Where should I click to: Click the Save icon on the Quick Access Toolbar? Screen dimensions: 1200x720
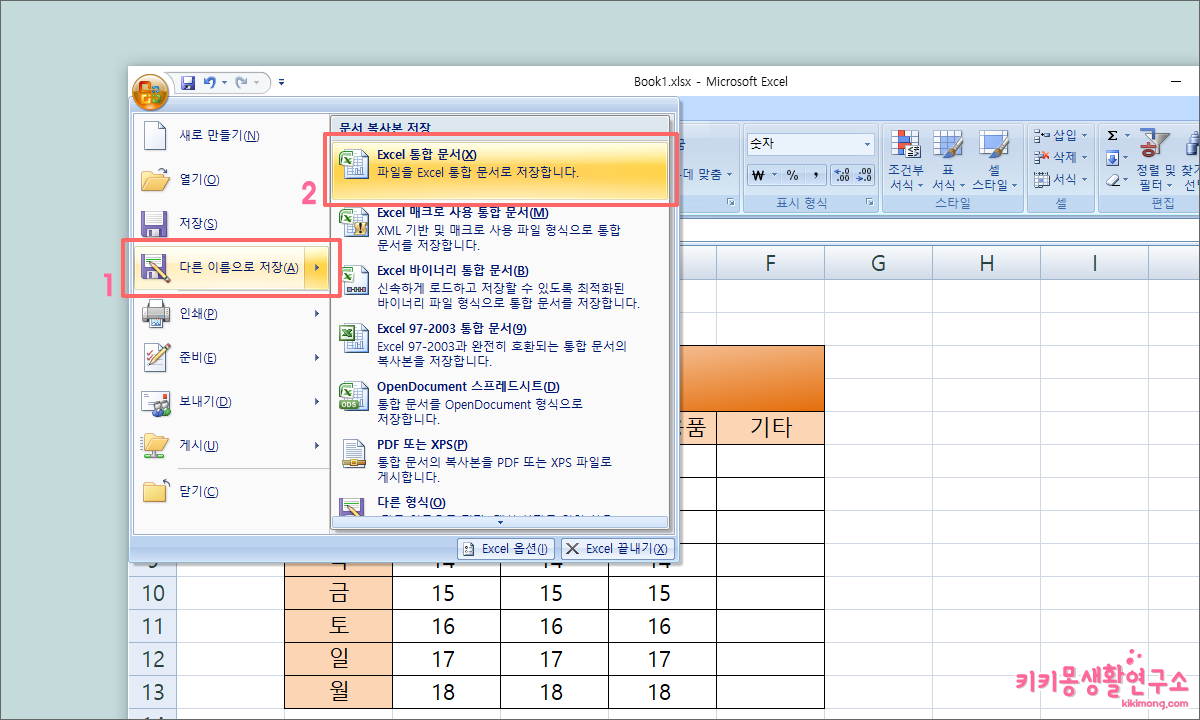pos(188,83)
